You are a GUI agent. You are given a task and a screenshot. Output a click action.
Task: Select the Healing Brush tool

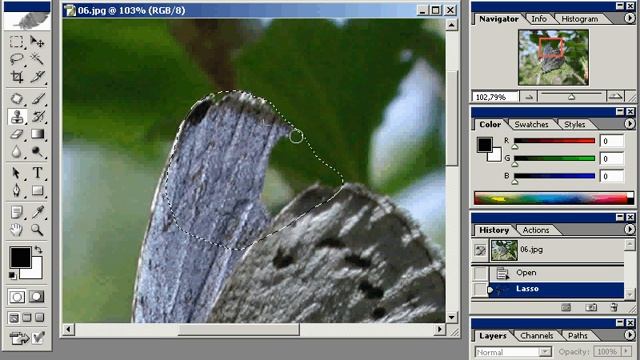[16, 99]
